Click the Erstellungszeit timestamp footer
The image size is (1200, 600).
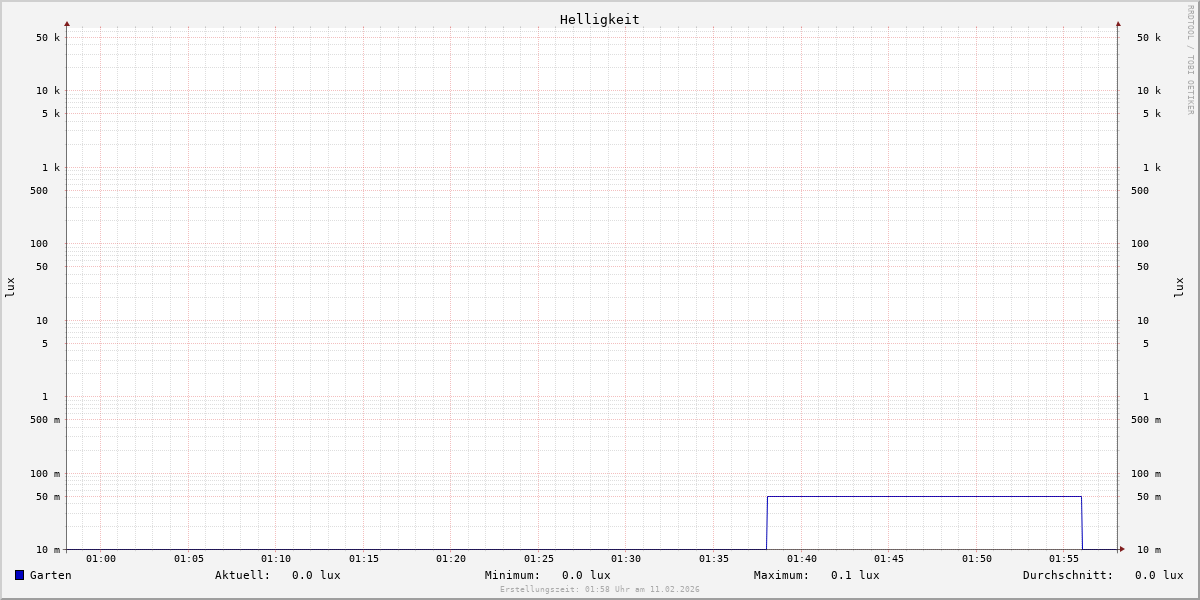click(600, 590)
